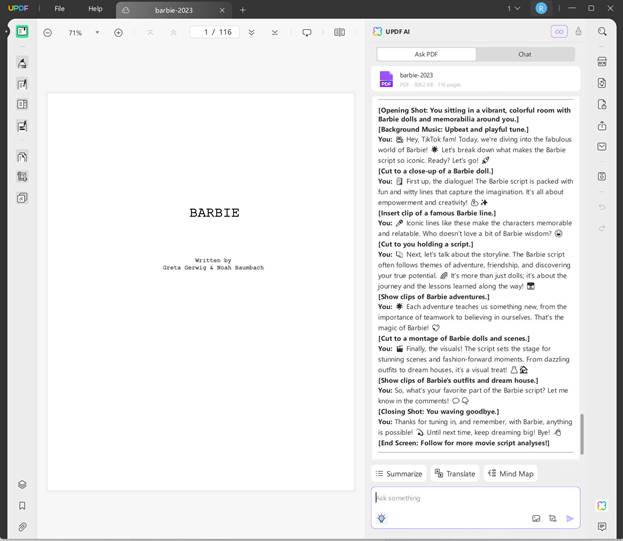The image size is (623, 541).
Task: Toggle the UPDF AI infinity mode button
Action: pyautogui.click(x=559, y=32)
